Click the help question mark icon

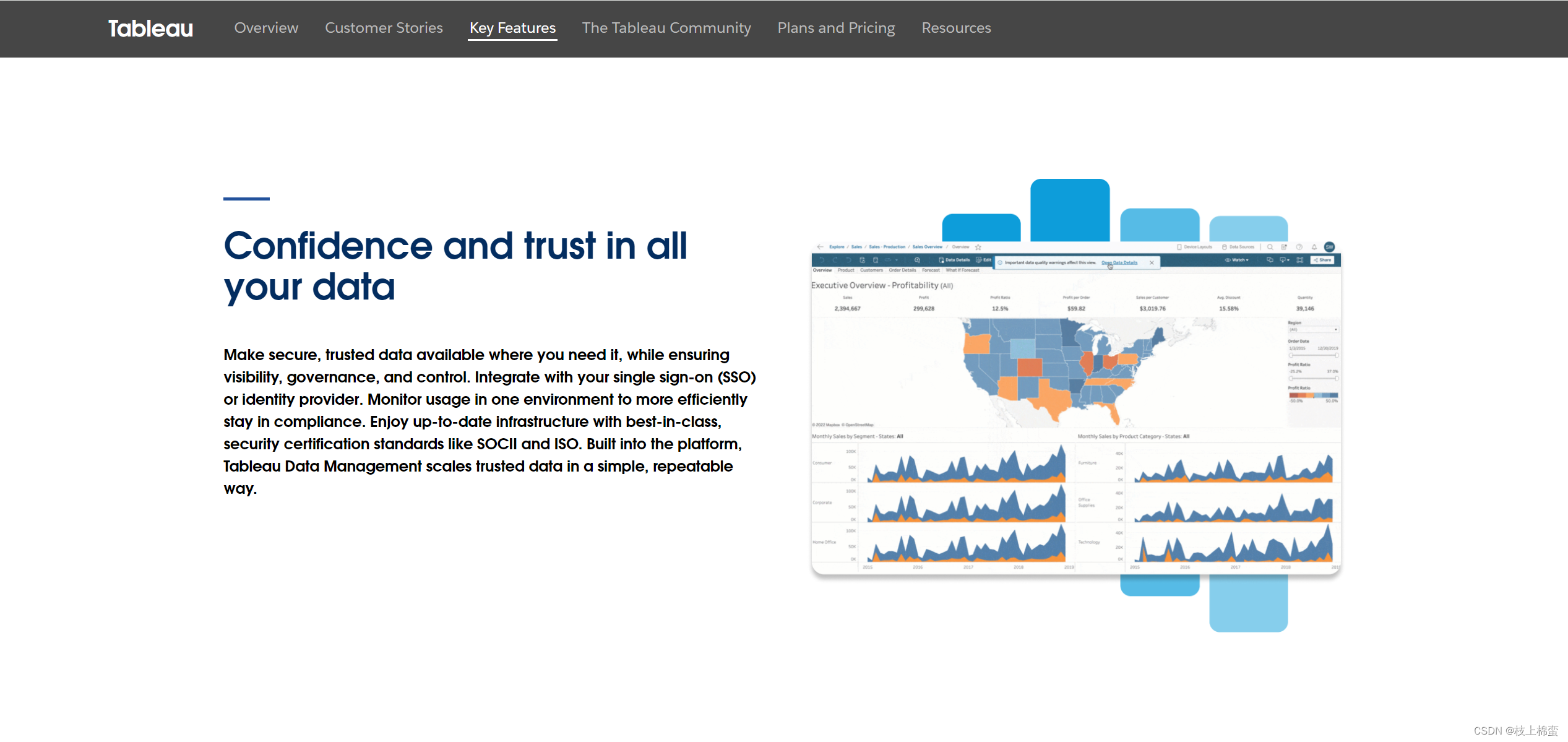click(1299, 247)
